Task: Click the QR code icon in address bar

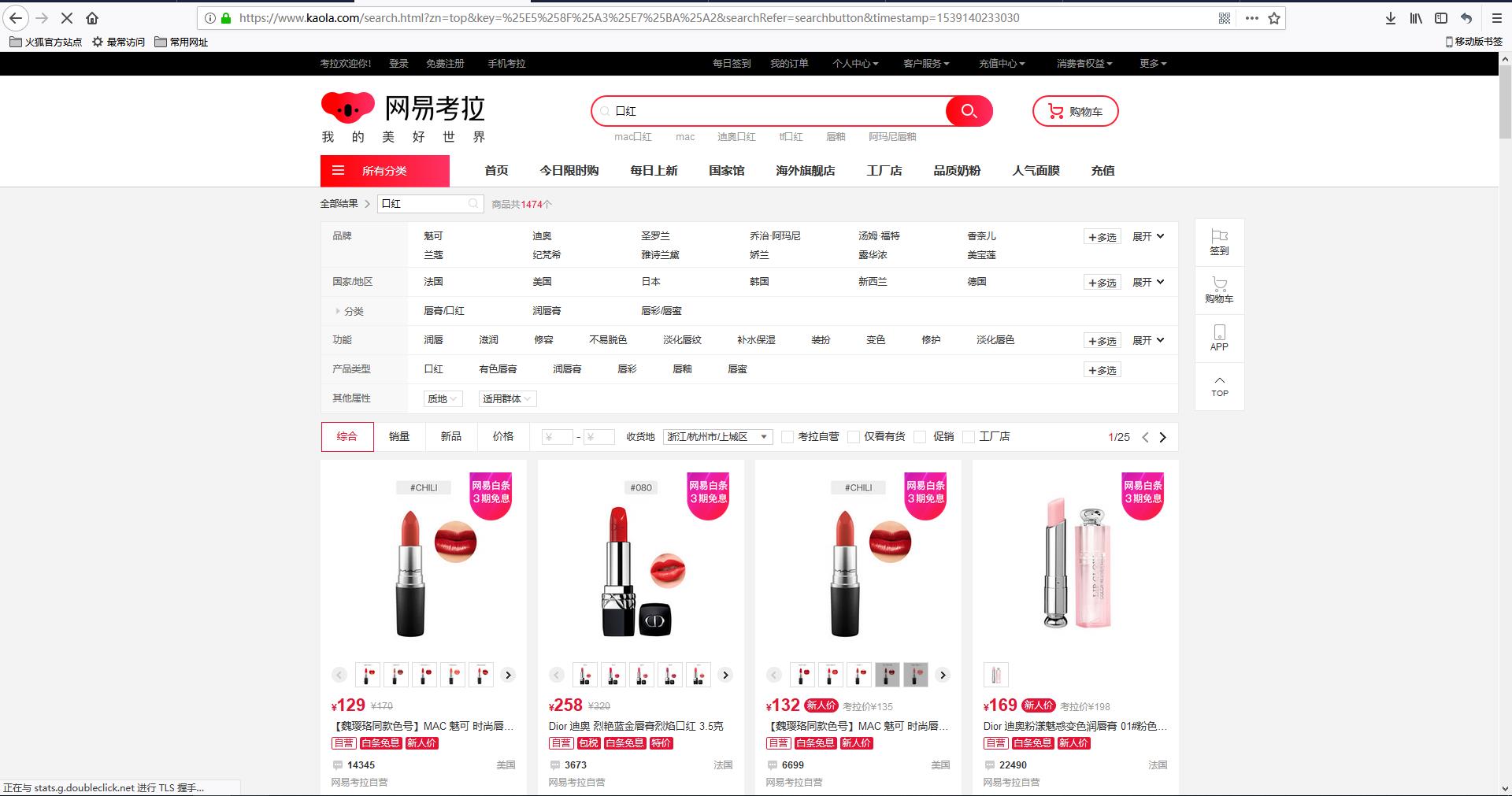Action: point(1225,18)
